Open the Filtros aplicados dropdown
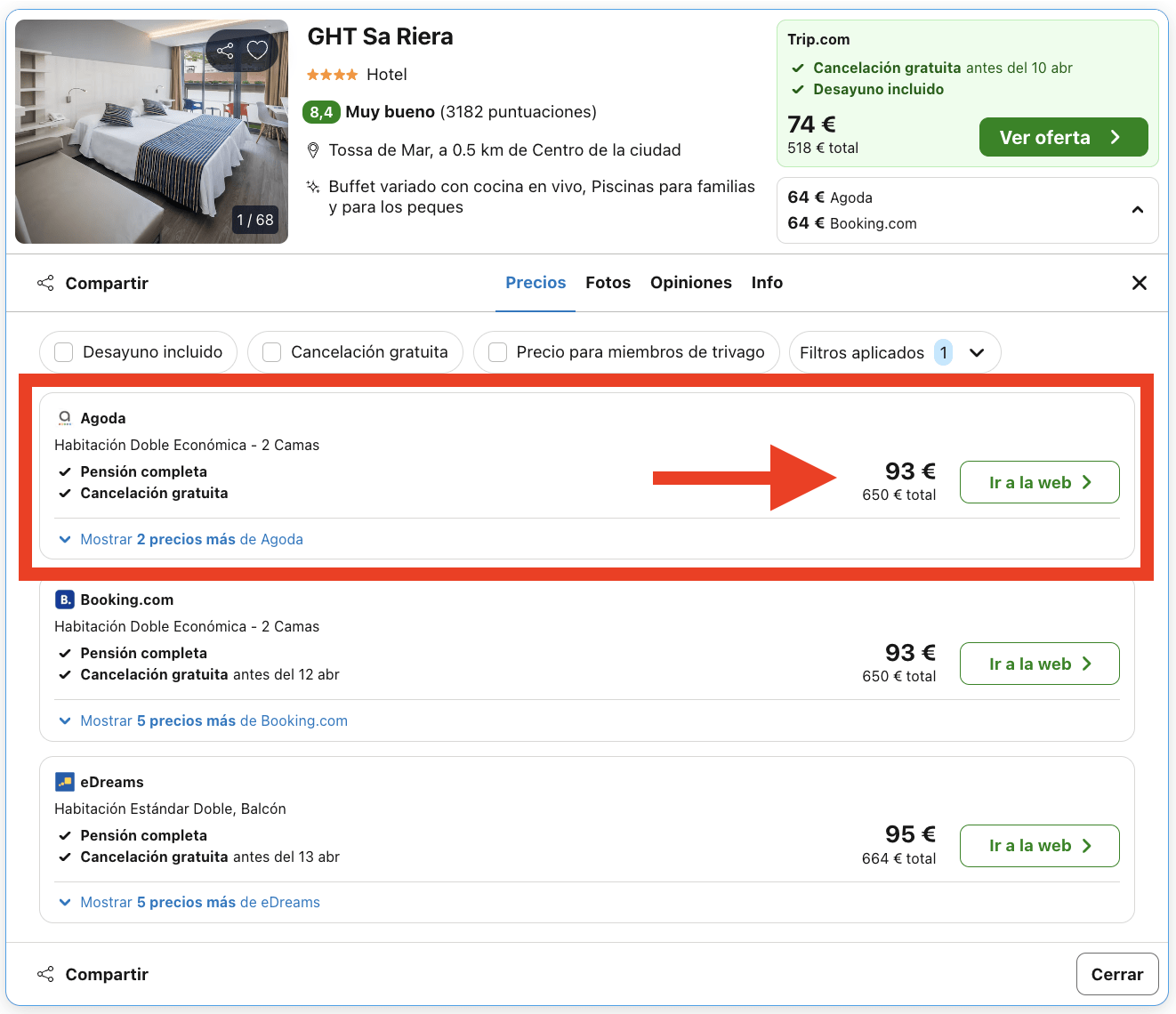This screenshot has height=1014, width=1176. pos(895,352)
